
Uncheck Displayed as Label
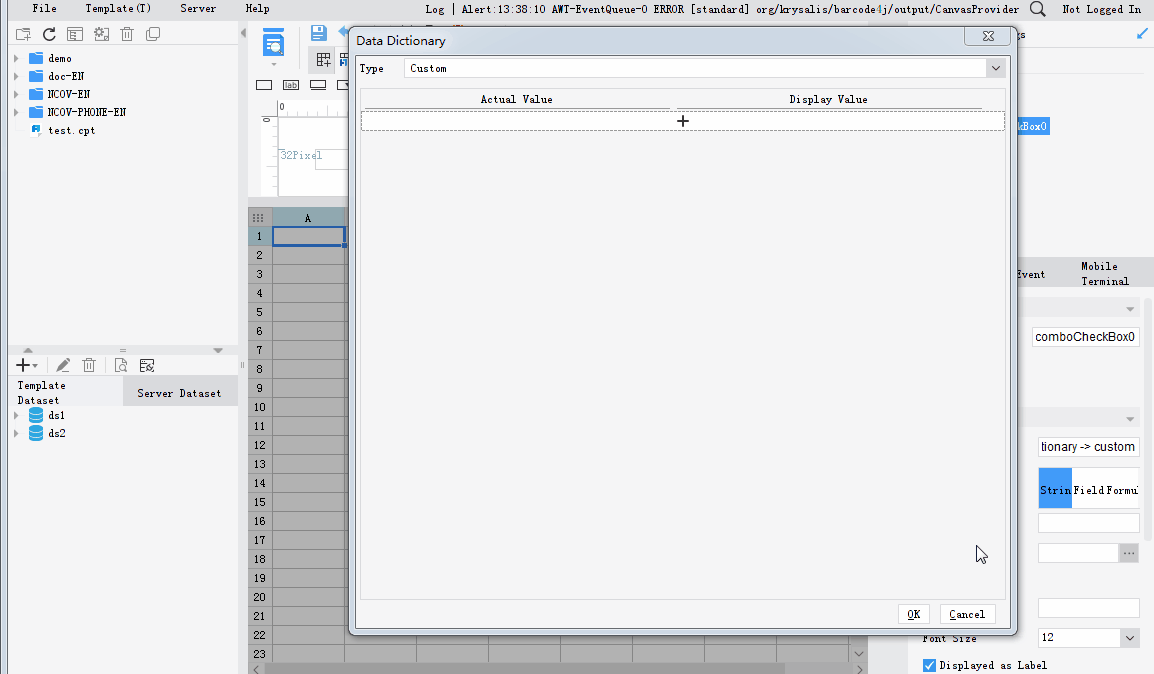(x=929, y=664)
